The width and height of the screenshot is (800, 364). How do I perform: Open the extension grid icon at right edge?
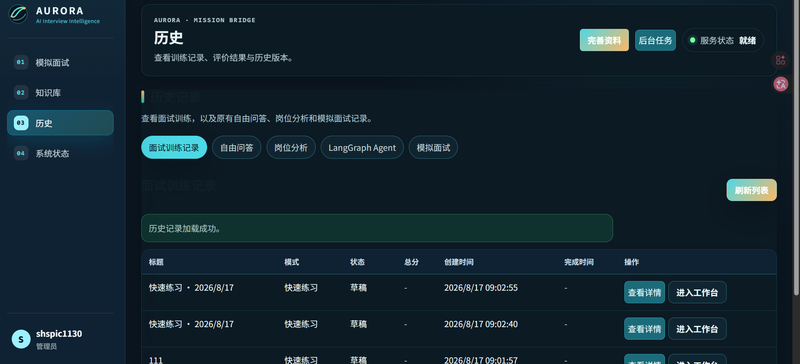[x=781, y=60]
